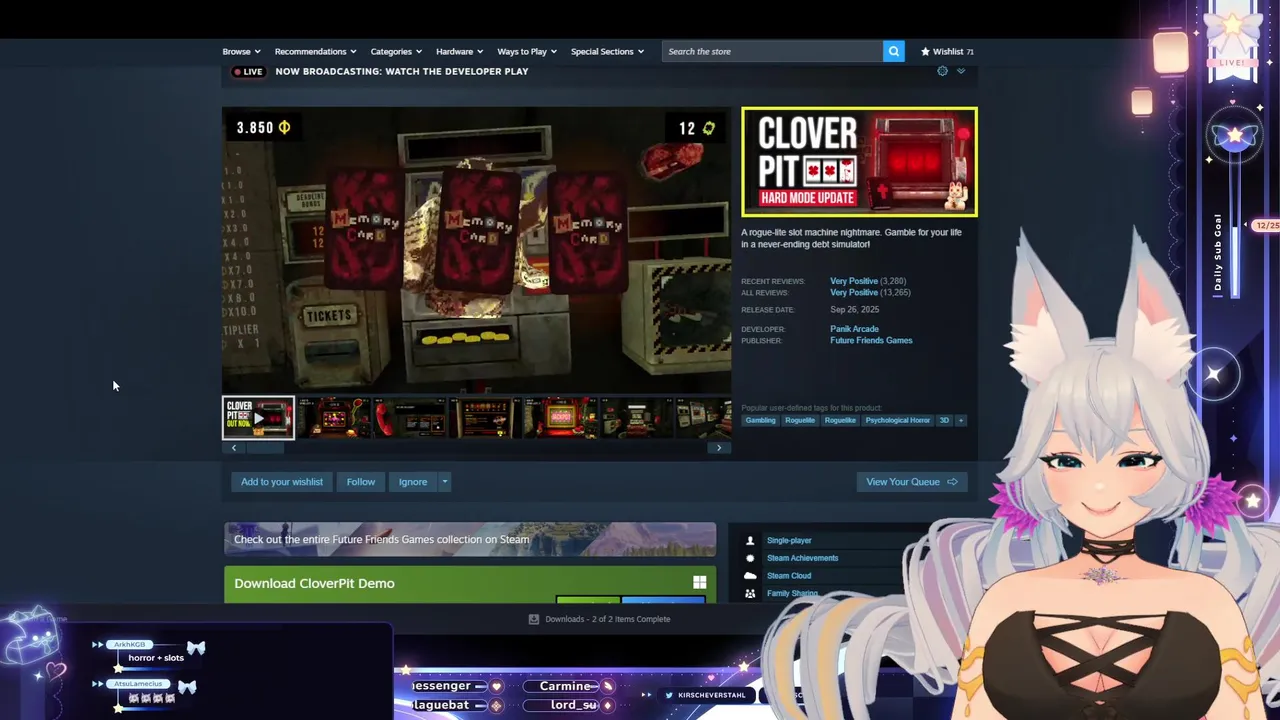Click the CloverPit Hard Mode Update banner

[859, 162]
